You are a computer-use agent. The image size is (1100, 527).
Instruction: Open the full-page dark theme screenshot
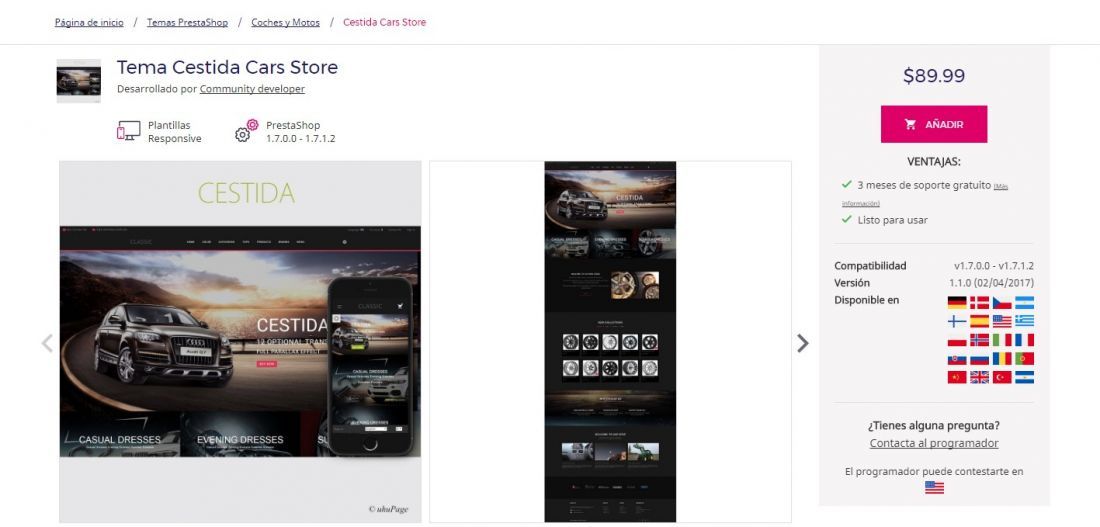[x=610, y=342]
